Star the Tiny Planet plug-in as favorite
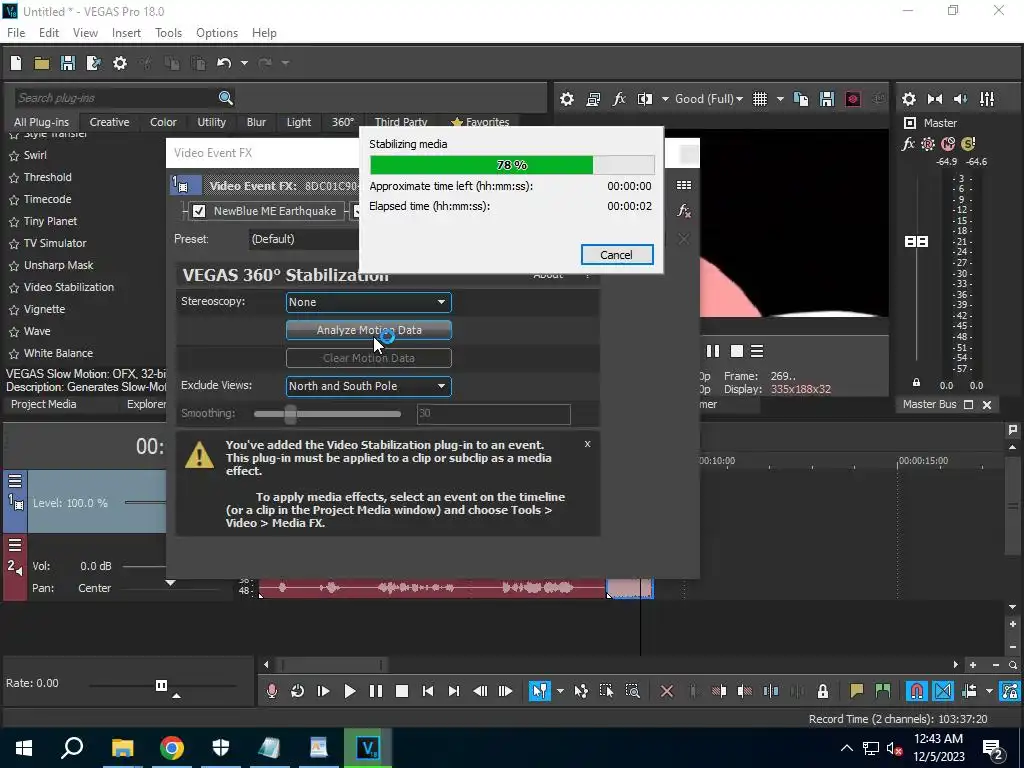The height and width of the screenshot is (768, 1024). click(14, 222)
